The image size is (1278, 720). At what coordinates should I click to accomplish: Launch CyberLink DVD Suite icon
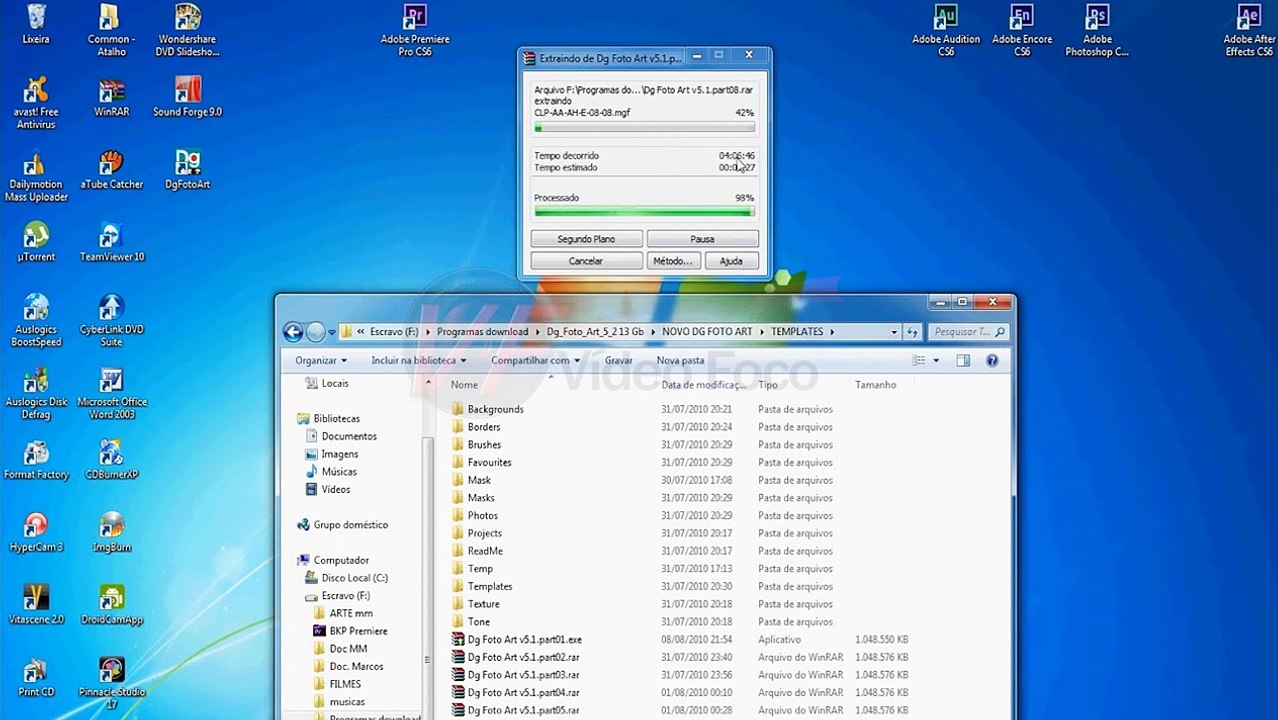click(111, 321)
